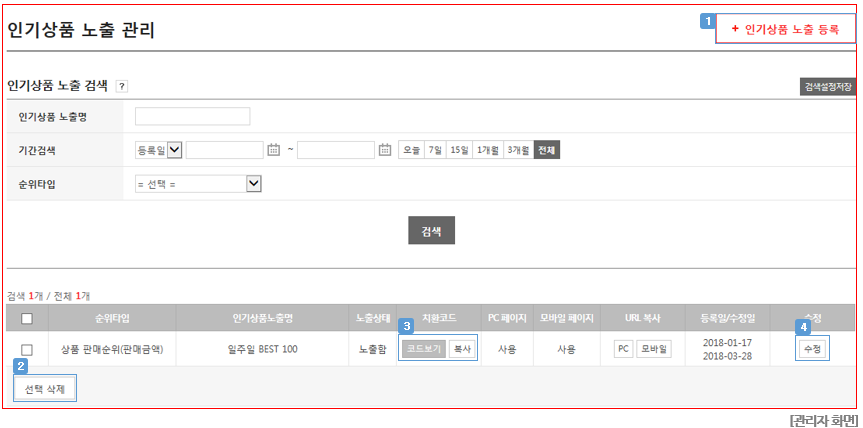Select the 오늘 period option
The height and width of the screenshot is (428, 863).
click(411, 150)
